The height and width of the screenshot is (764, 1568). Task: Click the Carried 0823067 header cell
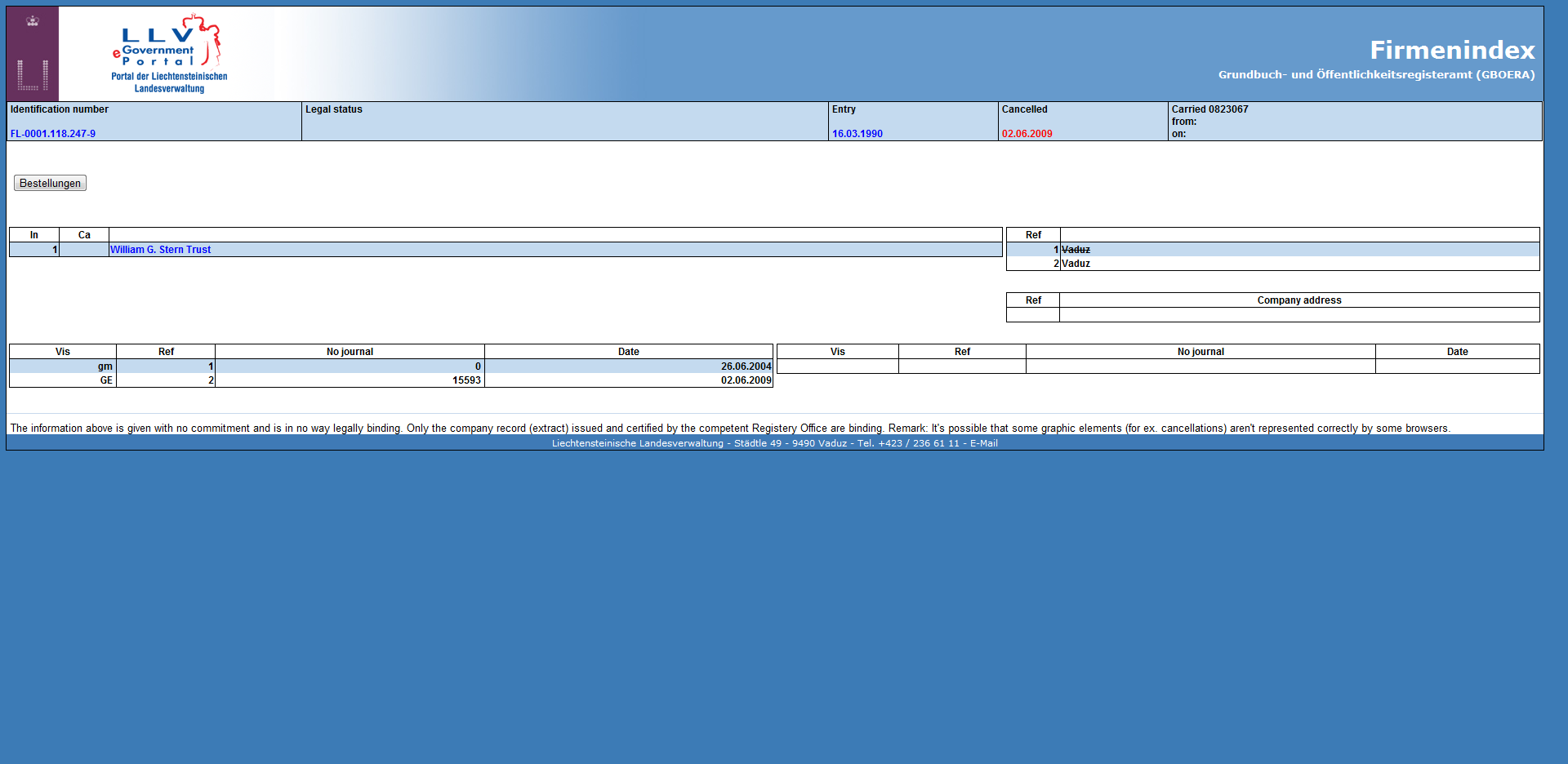click(1209, 109)
